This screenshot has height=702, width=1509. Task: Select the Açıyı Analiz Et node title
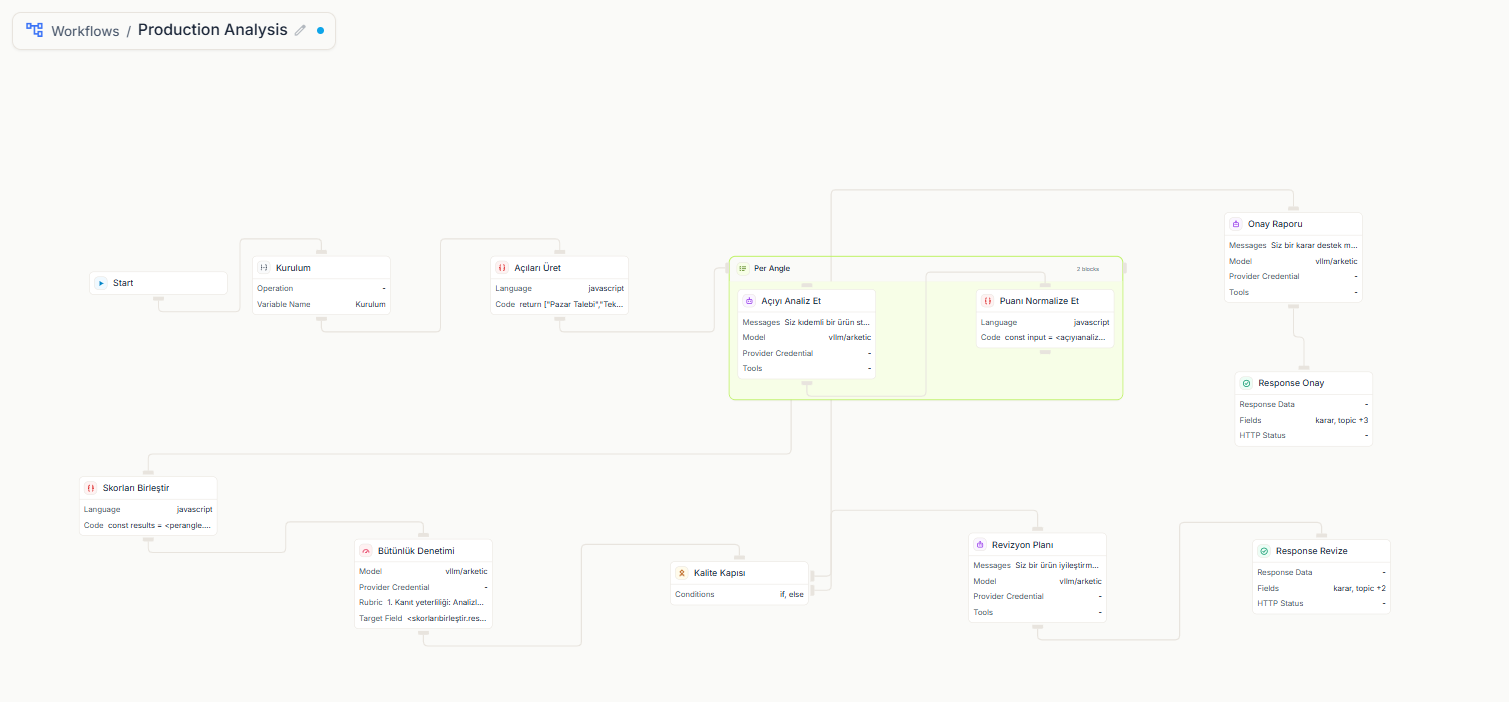[x=791, y=301]
